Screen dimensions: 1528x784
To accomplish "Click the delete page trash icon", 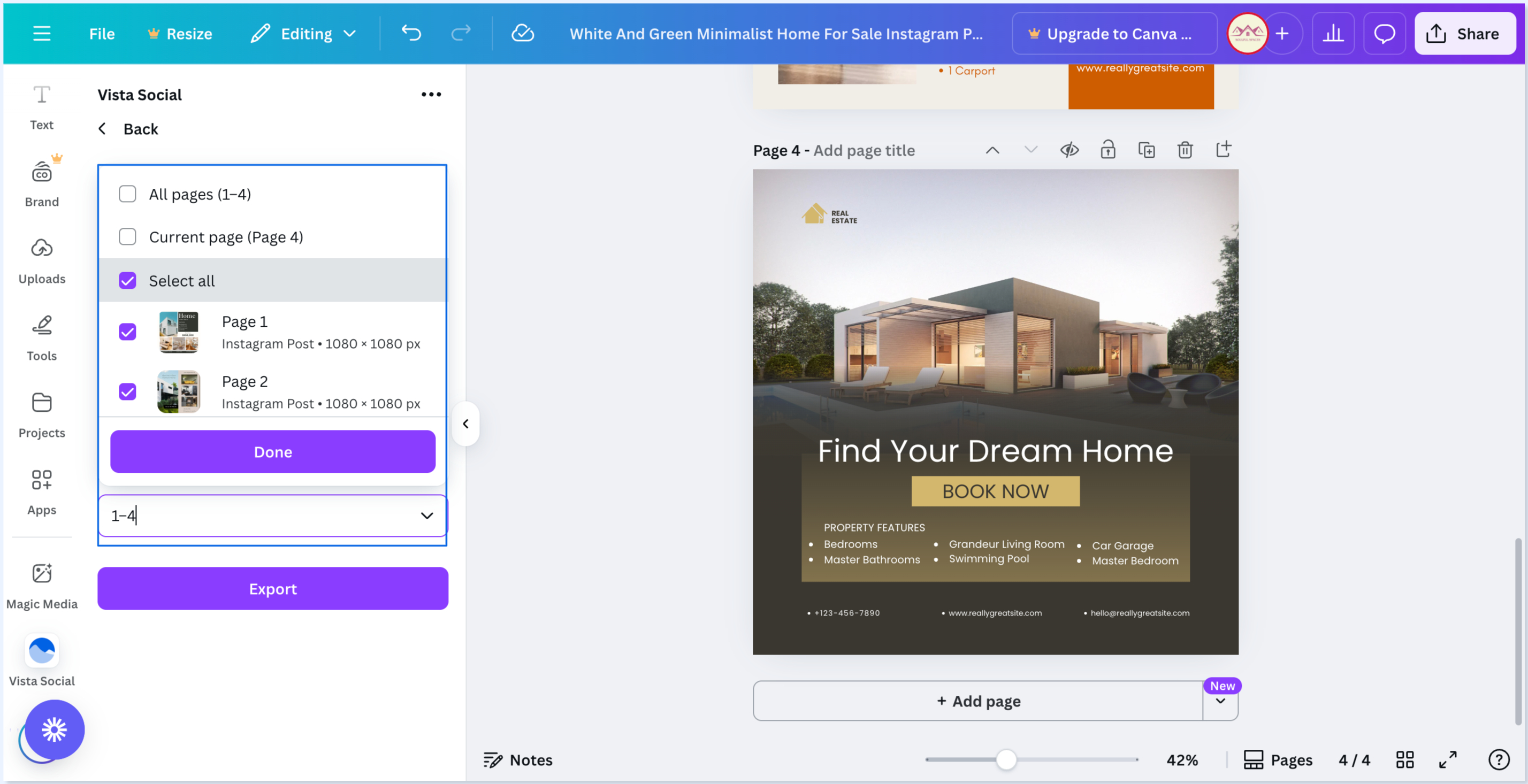I will tap(1185, 150).
